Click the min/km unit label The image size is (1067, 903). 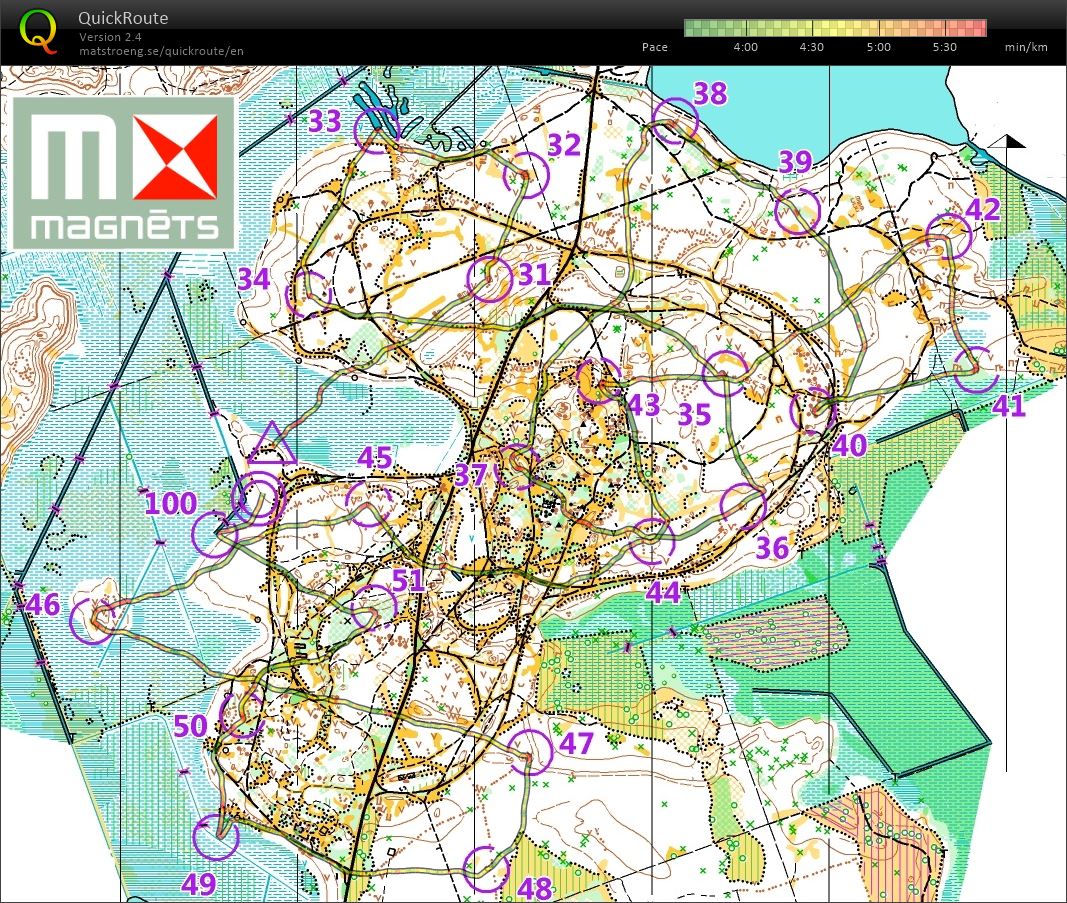1026,47
